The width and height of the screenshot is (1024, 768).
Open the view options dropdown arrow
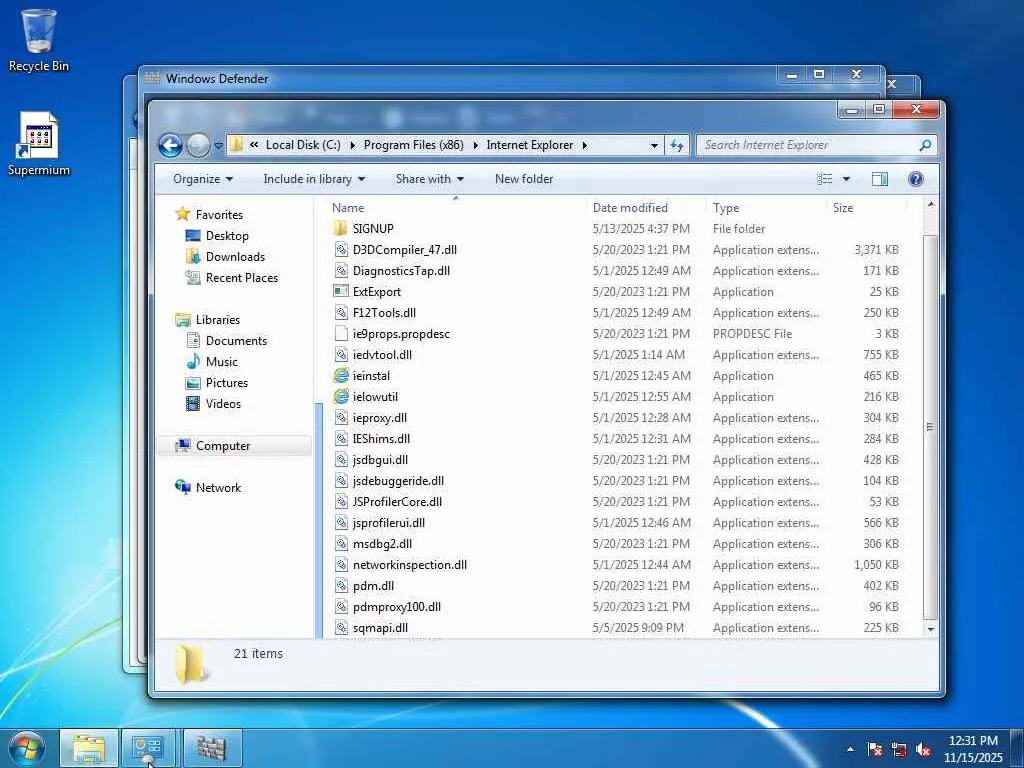click(x=846, y=179)
